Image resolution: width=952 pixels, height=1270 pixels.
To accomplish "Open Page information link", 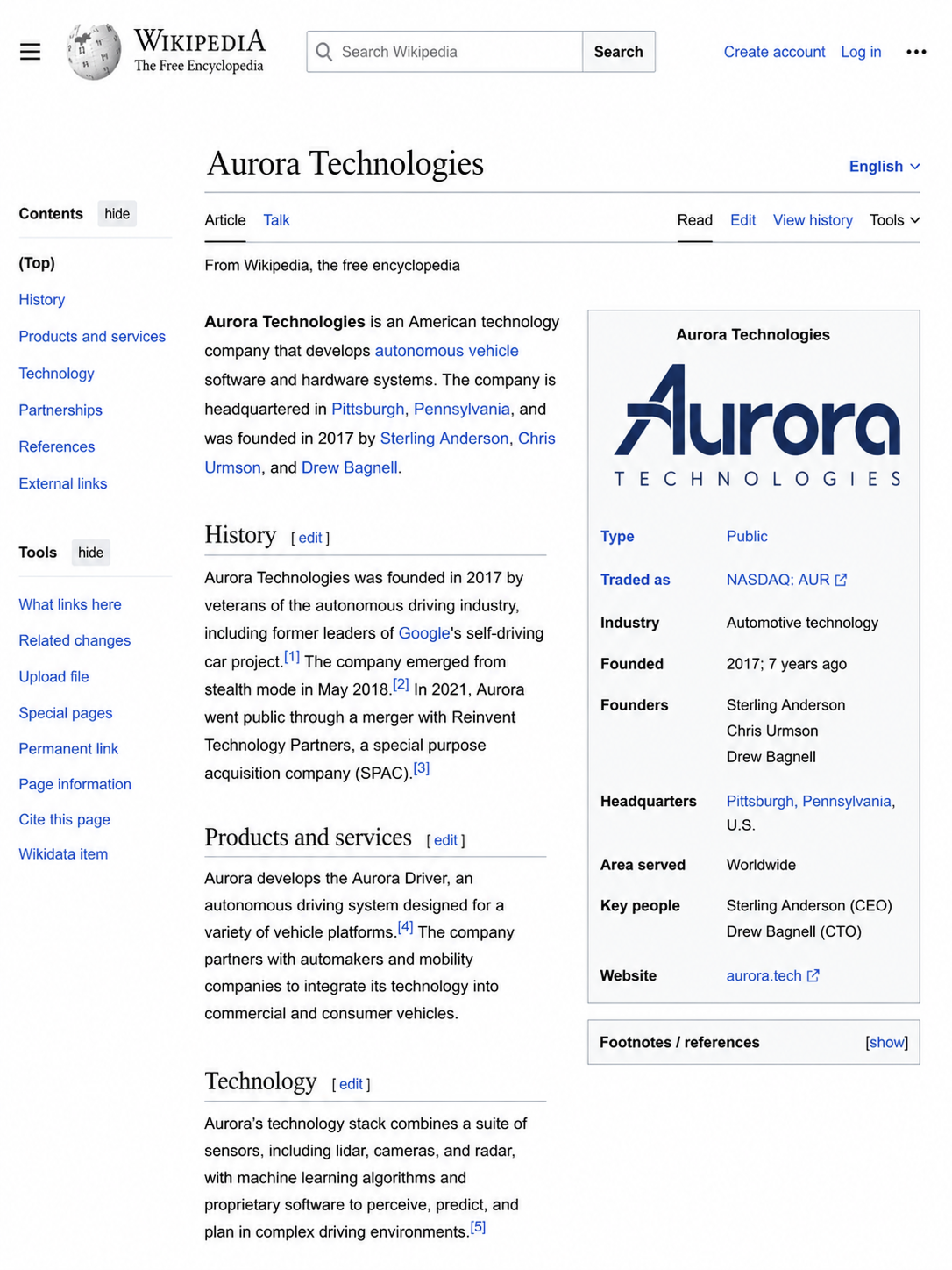I will click(x=75, y=784).
